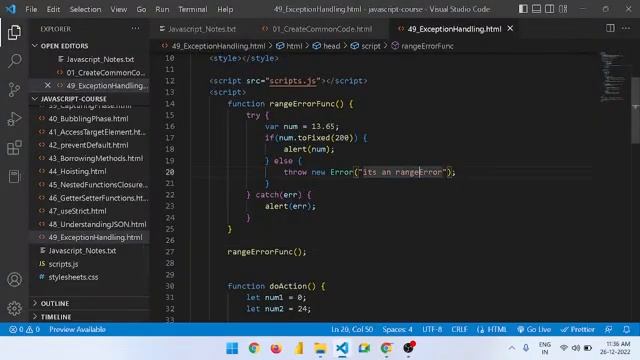
Task: Open the Help menu
Action: [x=225, y=9]
